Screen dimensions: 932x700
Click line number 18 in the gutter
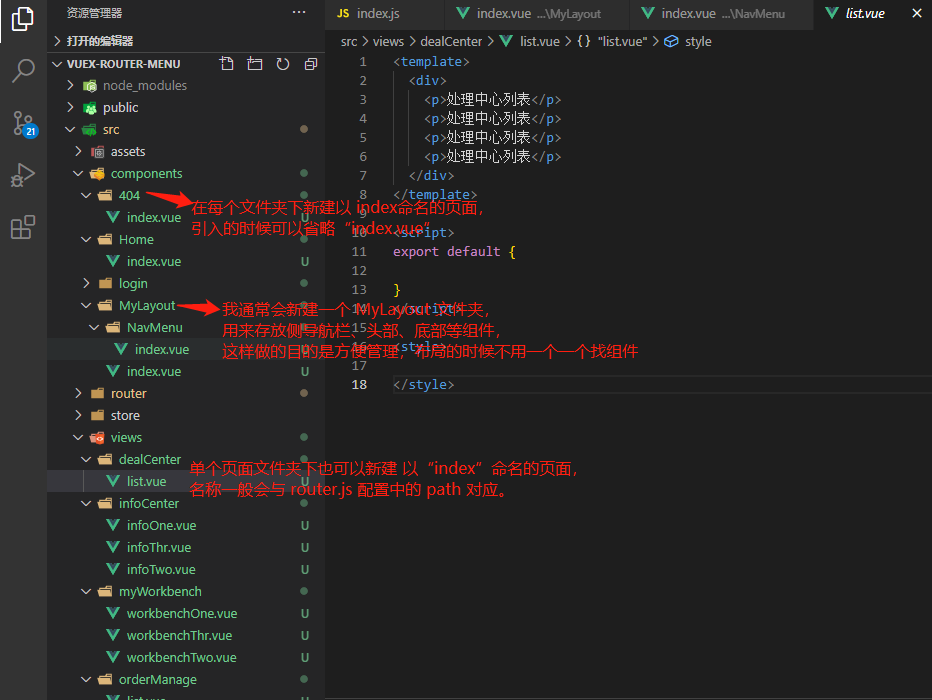pos(359,385)
